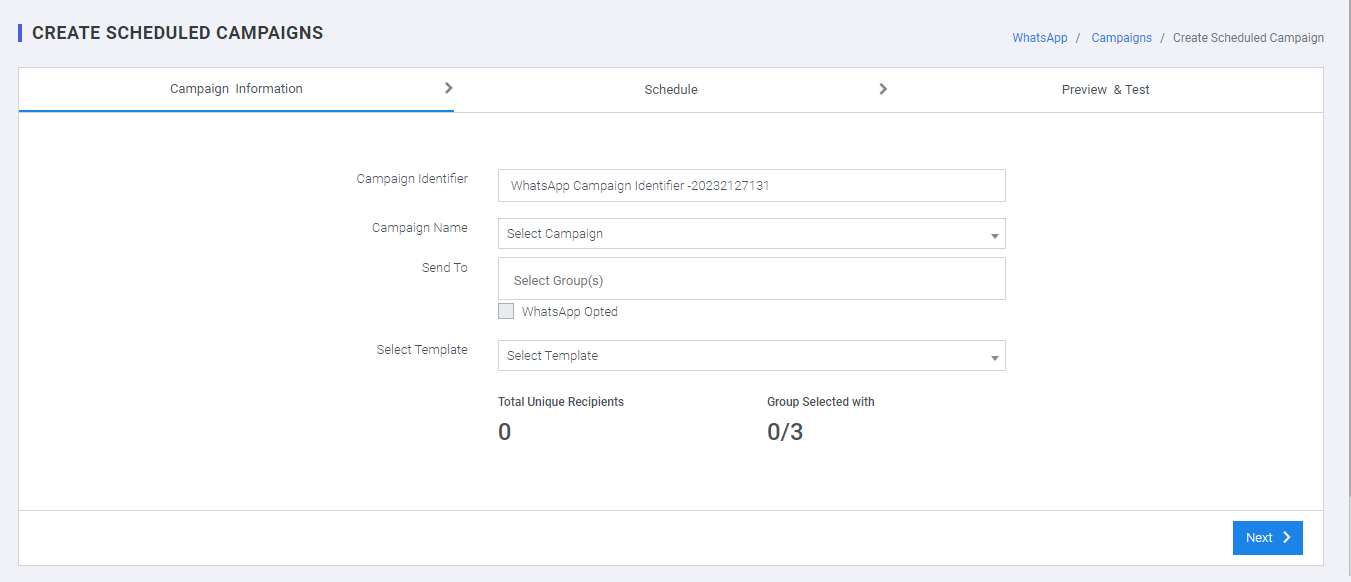Focus the Campaign Identifier text field

point(752,186)
